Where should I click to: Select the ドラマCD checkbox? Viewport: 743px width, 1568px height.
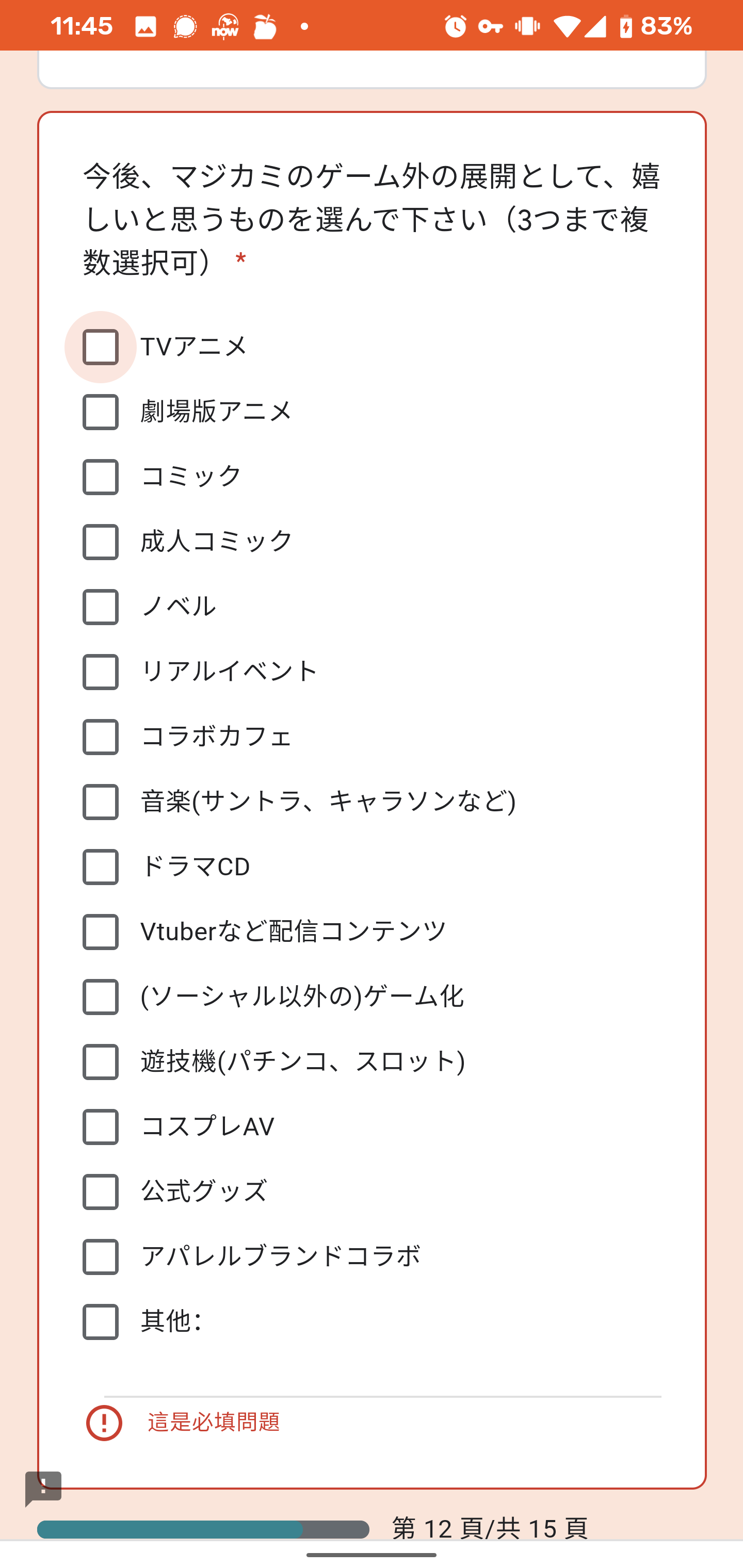[x=101, y=867]
